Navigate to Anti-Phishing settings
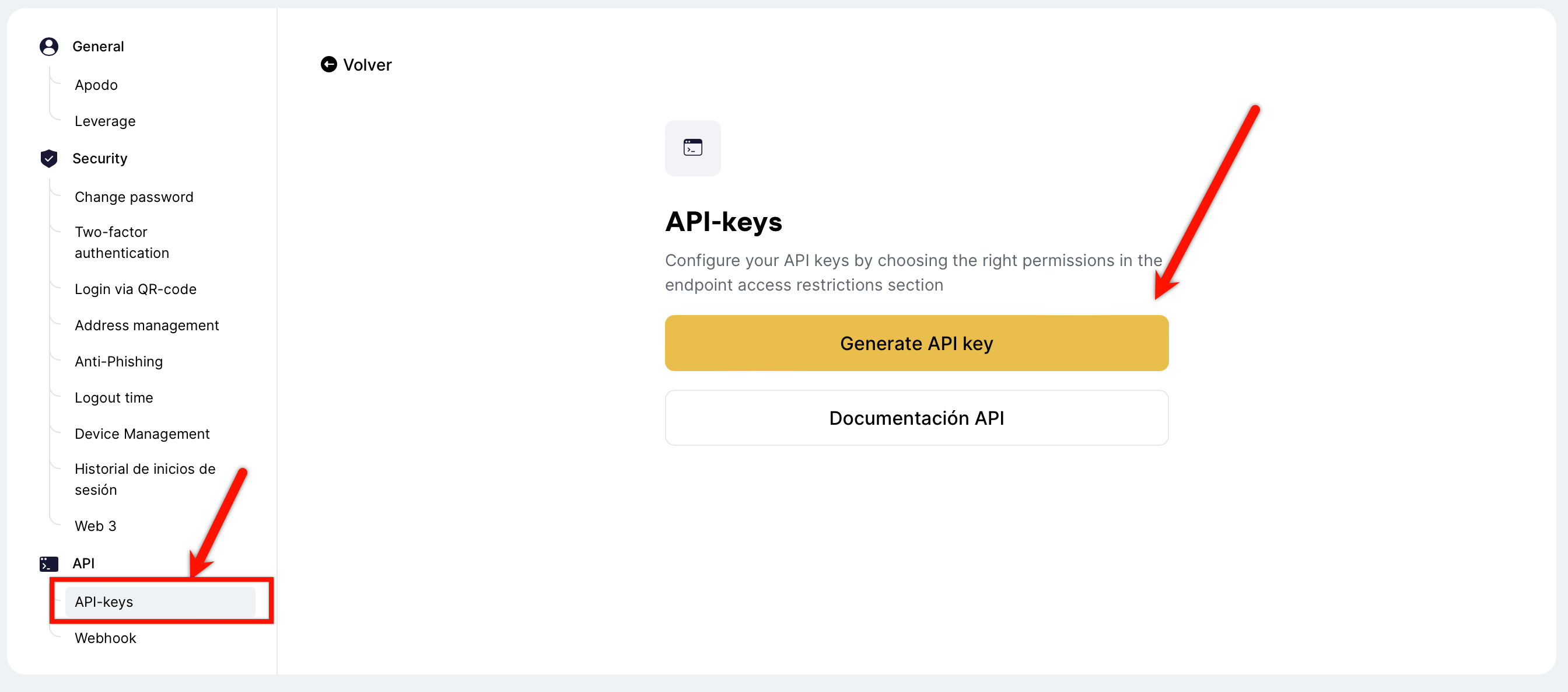The image size is (1568, 692). (x=118, y=362)
